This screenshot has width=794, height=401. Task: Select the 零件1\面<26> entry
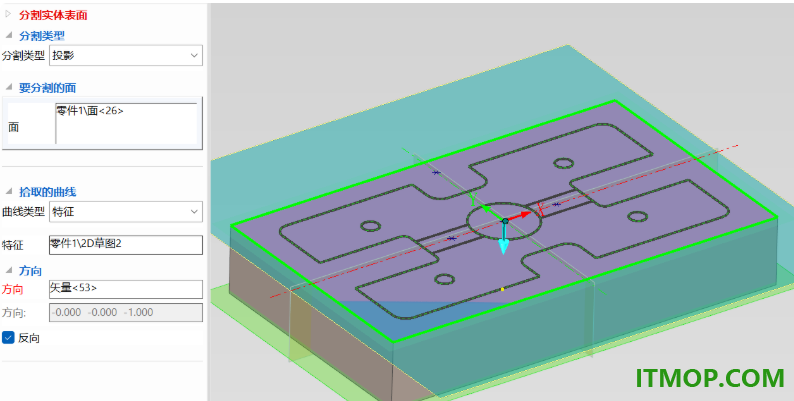pyautogui.click(x=90, y=111)
